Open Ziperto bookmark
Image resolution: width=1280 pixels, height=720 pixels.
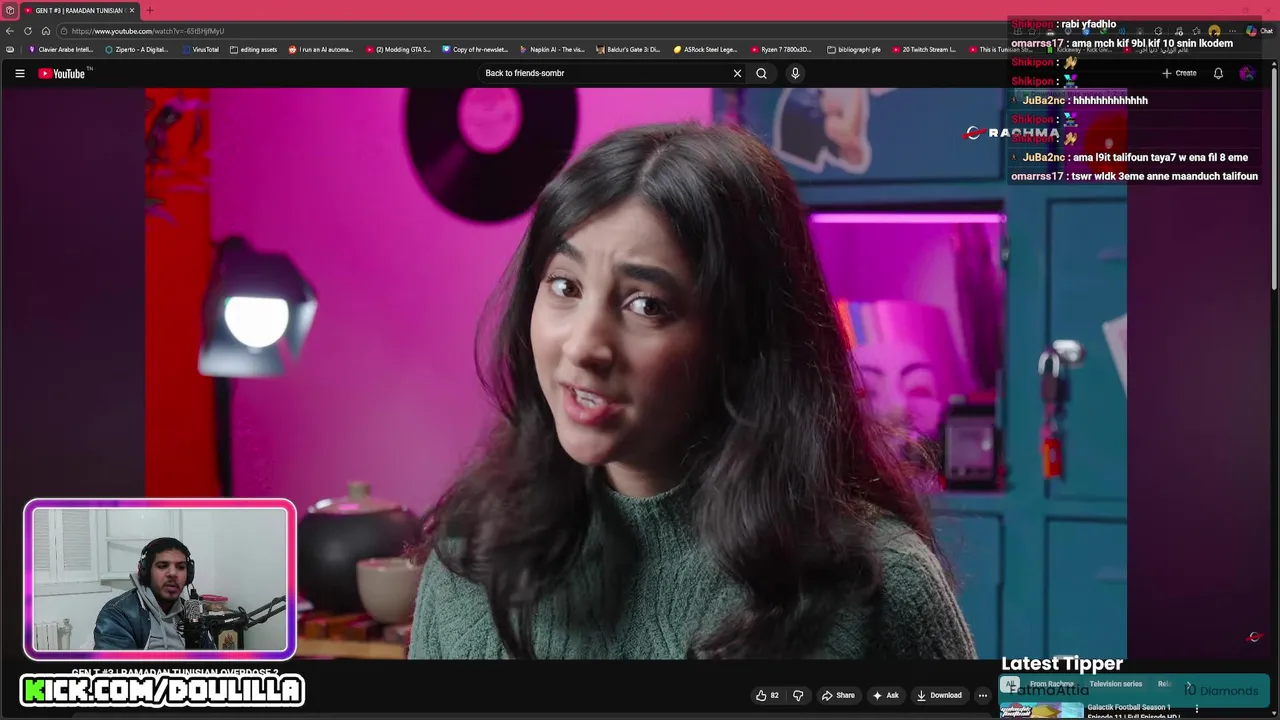coord(137,49)
